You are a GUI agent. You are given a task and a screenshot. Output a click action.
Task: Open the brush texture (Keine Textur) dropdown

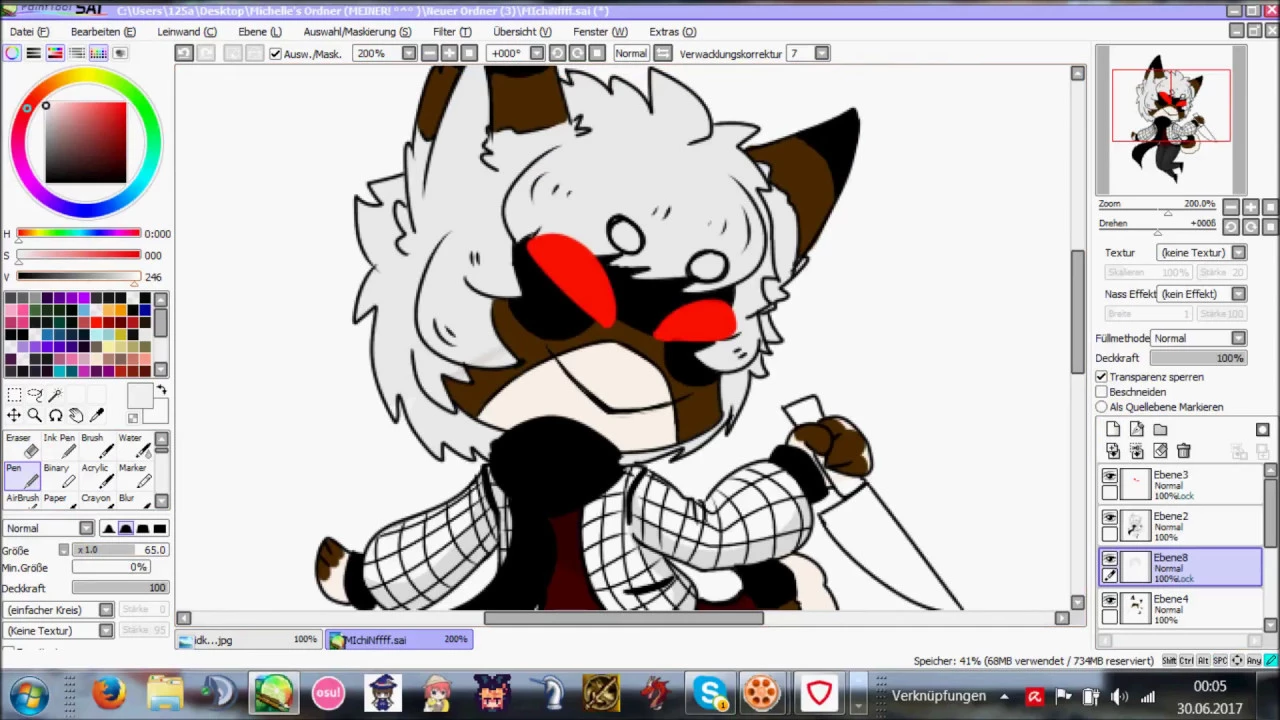[105, 631]
